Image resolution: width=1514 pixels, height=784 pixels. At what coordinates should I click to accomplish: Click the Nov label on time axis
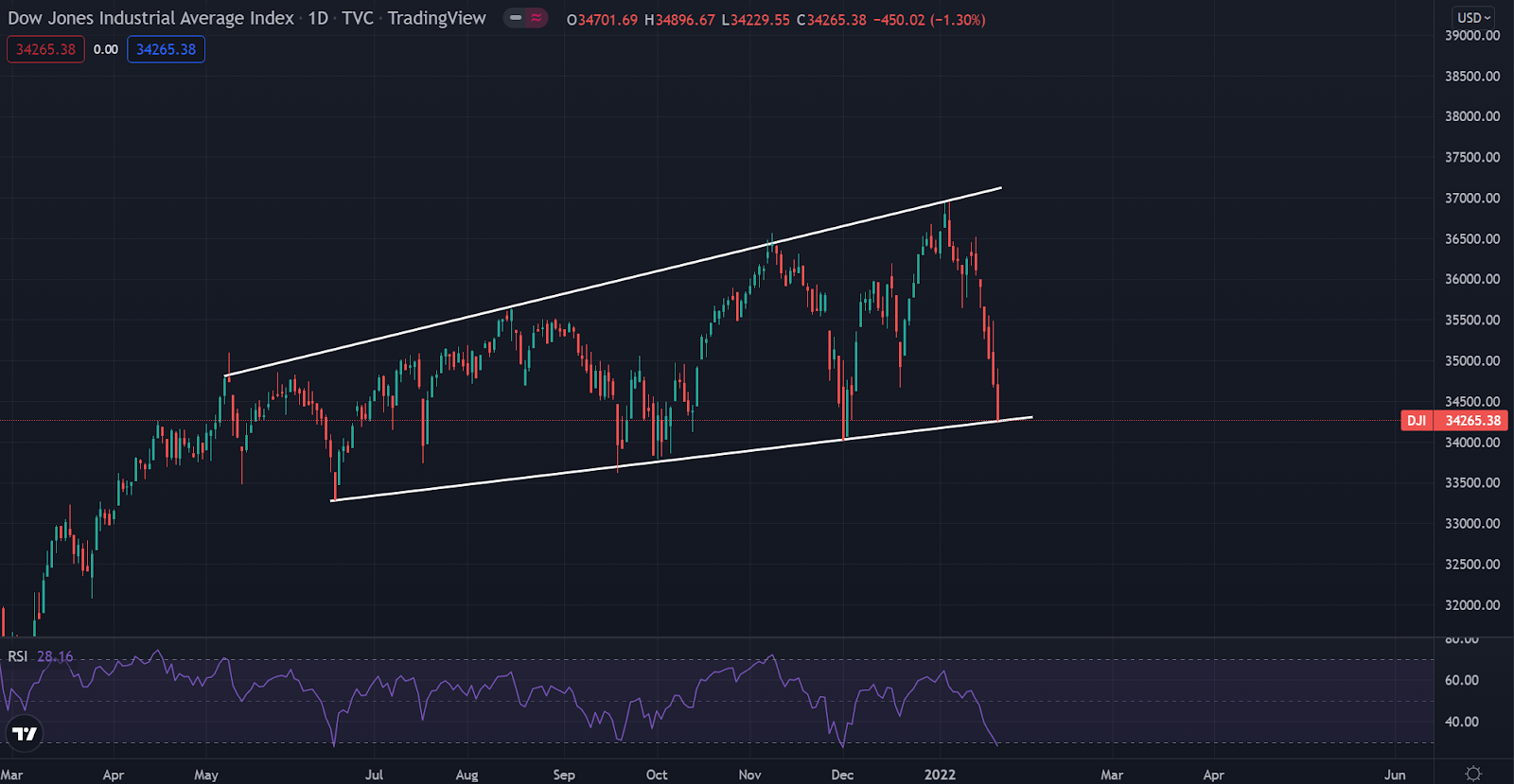pos(749,775)
